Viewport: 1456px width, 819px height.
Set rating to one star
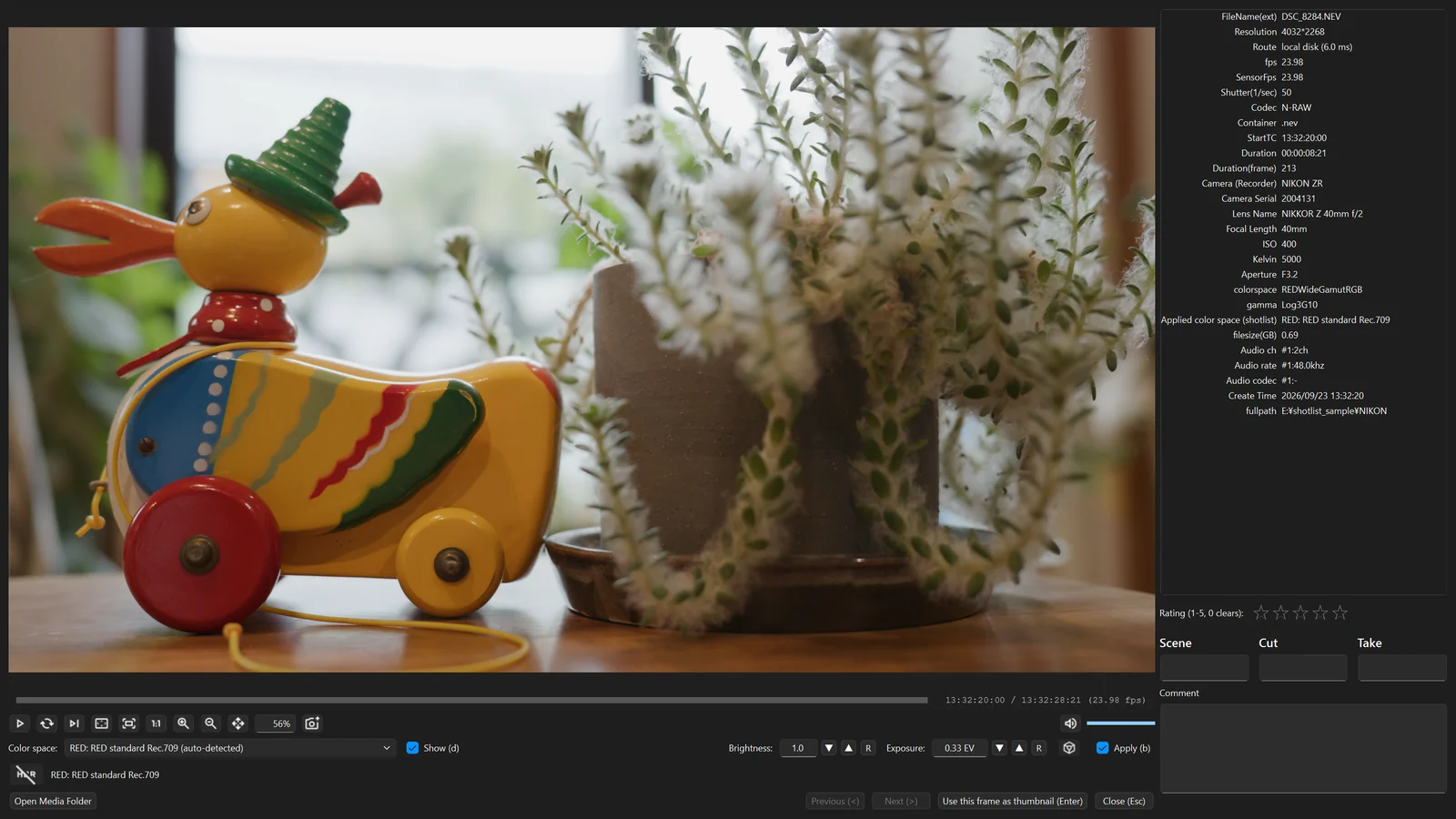(1260, 613)
